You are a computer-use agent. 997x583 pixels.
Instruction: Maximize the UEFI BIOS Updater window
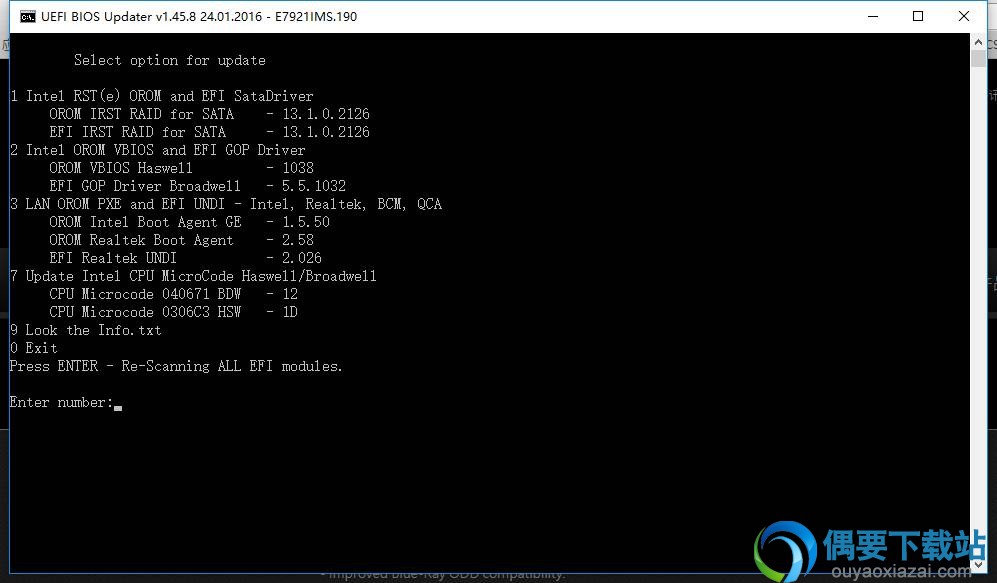[x=918, y=17]
